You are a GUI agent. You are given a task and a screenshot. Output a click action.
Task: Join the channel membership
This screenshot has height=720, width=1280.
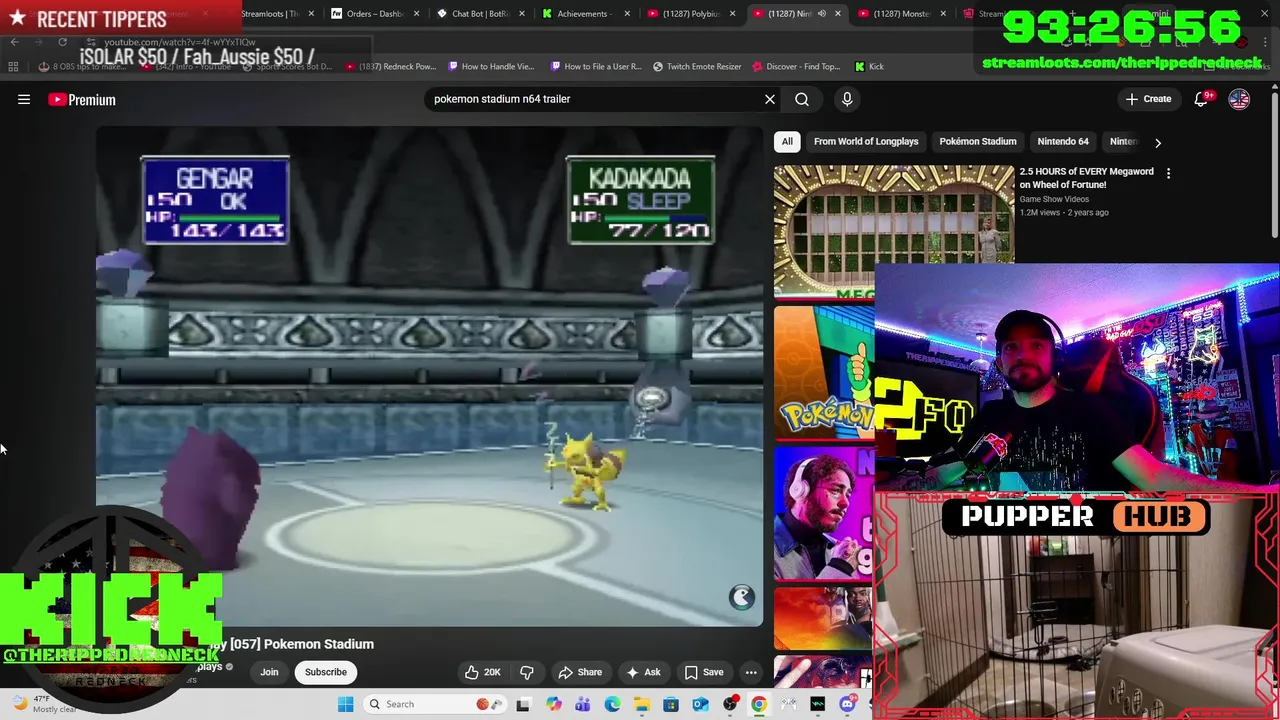tap(269, 672)
